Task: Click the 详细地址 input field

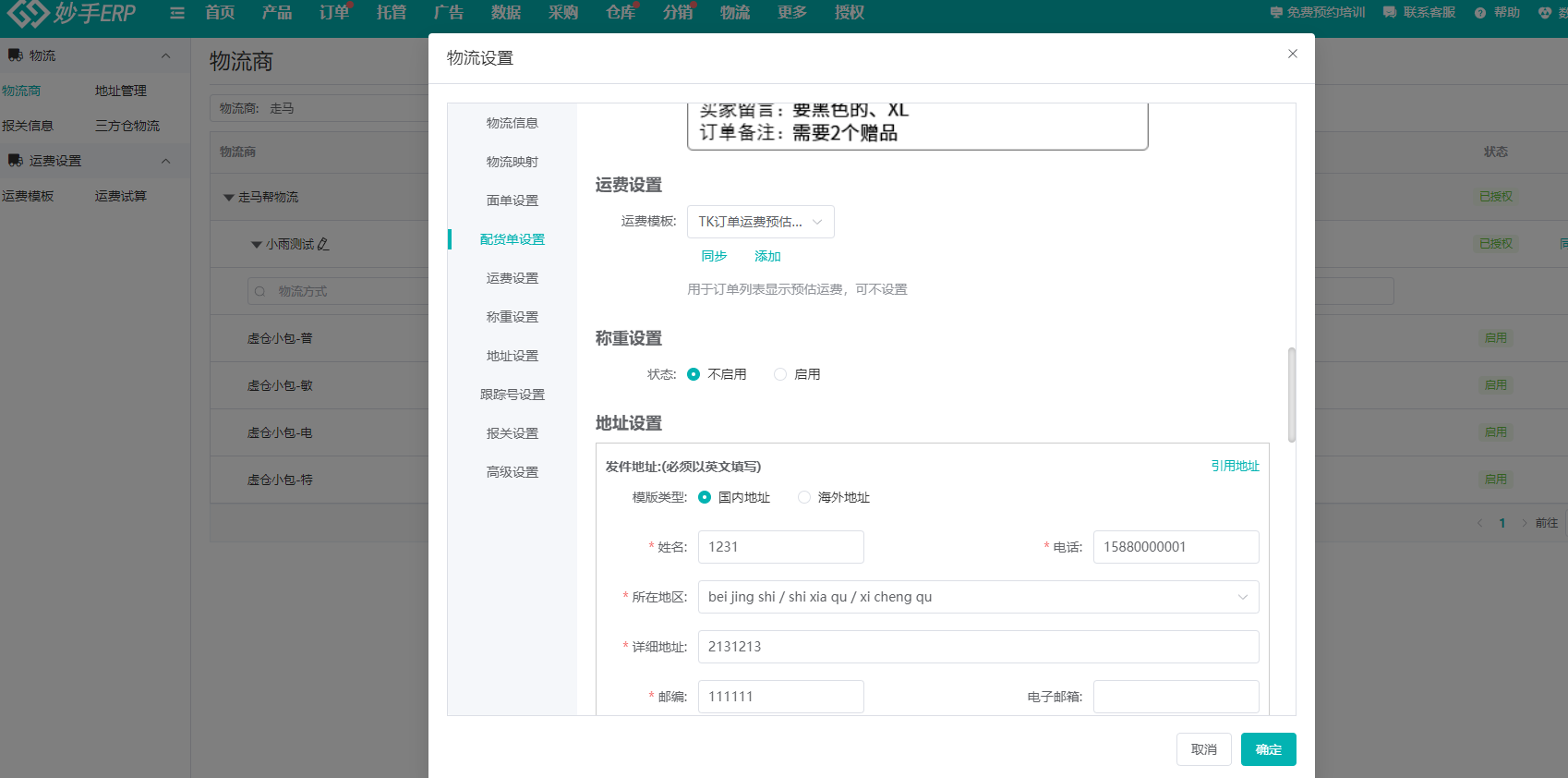Action: click(978, 647)
